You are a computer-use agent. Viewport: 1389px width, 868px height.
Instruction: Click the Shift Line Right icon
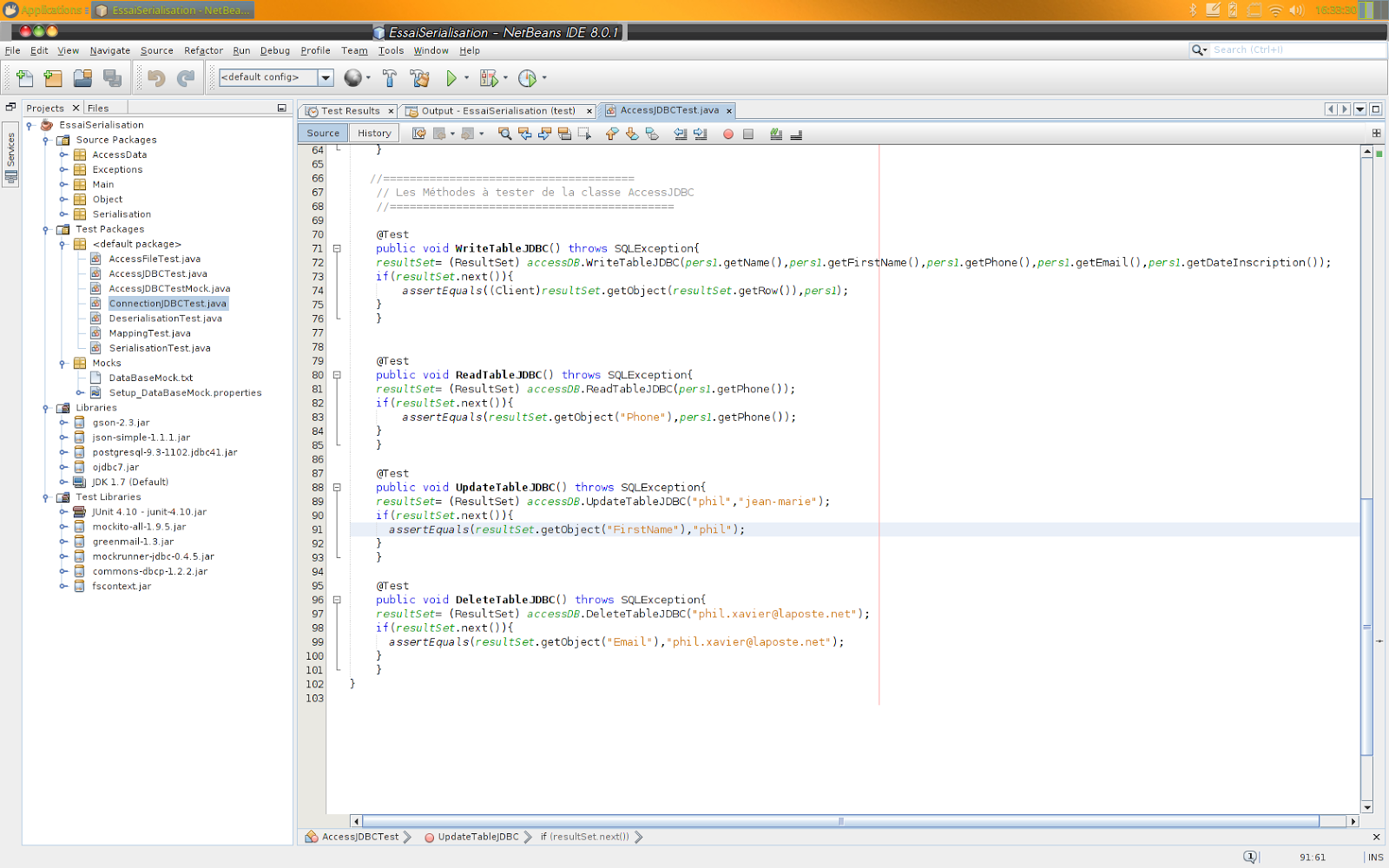click(x=701, y=134)
